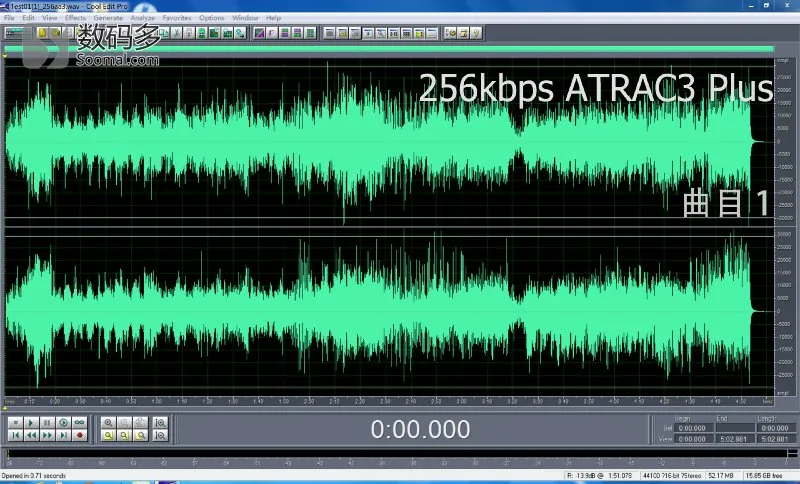Click the vertical amplitude ruler of the upper channel
This screenshot has width=800, height=484.
point(783,141)
